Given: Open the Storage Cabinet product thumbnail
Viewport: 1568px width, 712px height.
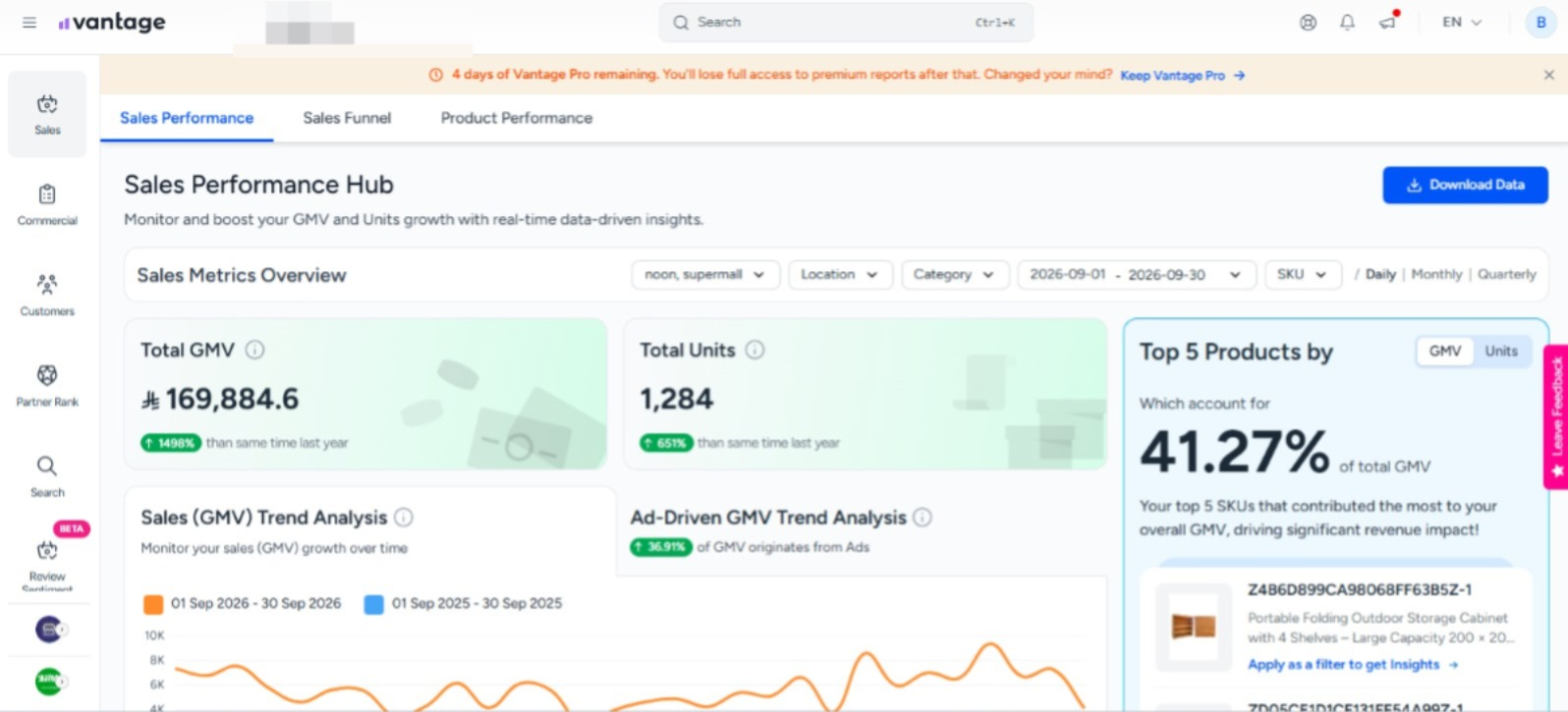Looking at the screenshot, I should pos(1194,627).
